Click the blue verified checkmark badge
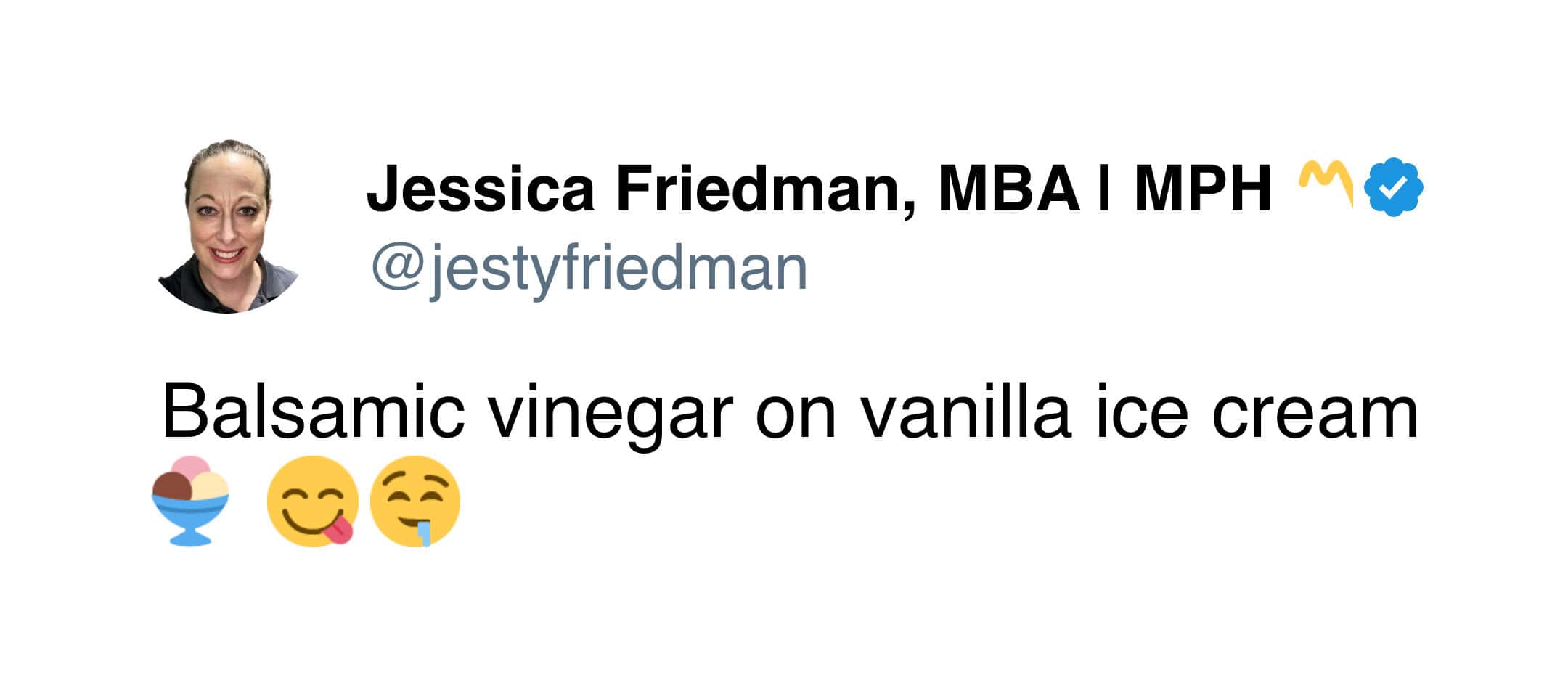 coord(1393,187)
